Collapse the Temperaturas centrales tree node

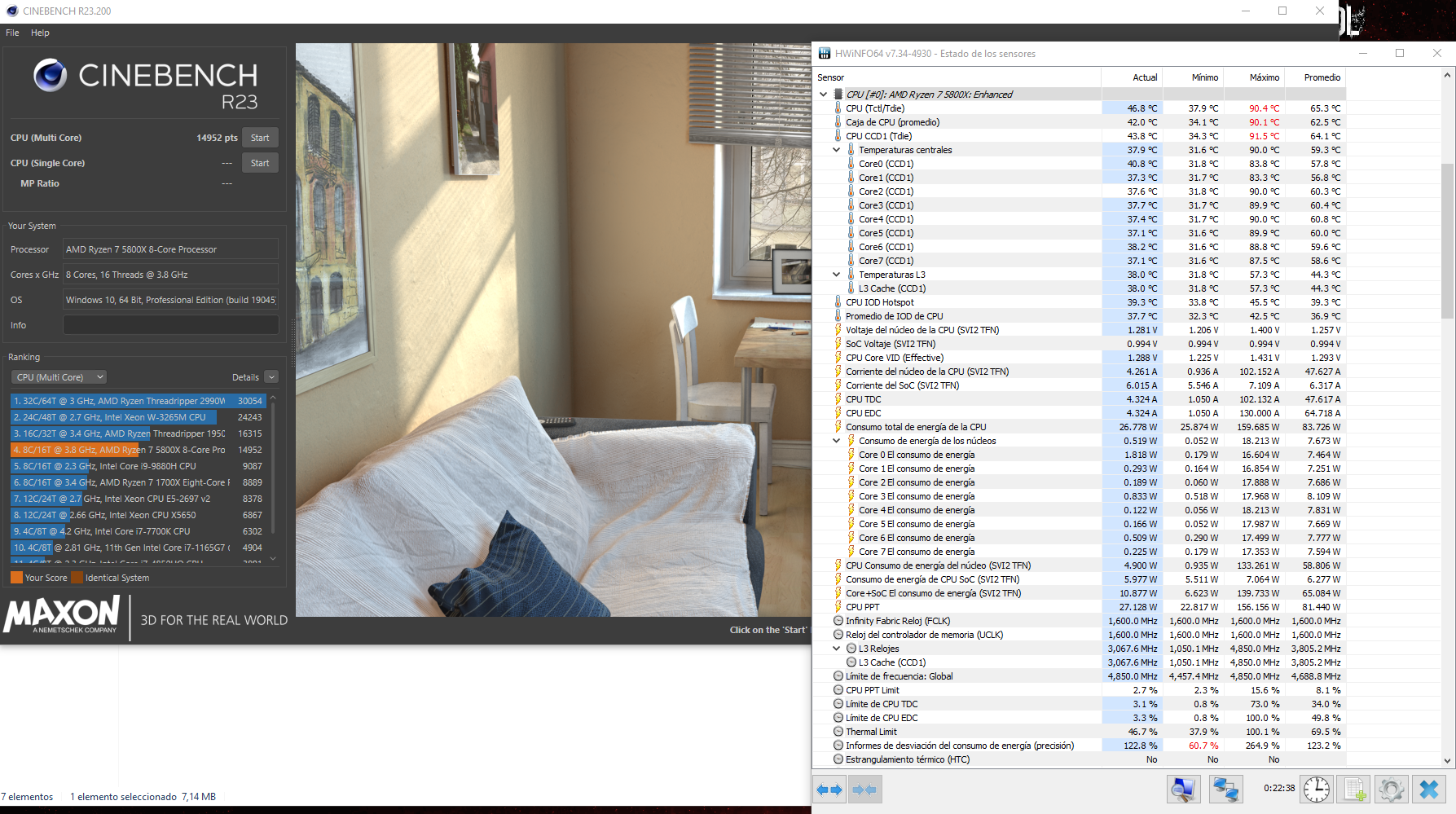[836, 150]
